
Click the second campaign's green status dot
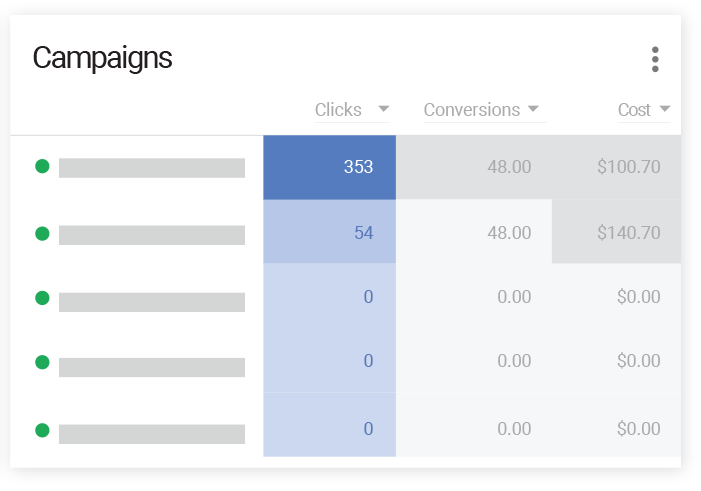point(42,233)
